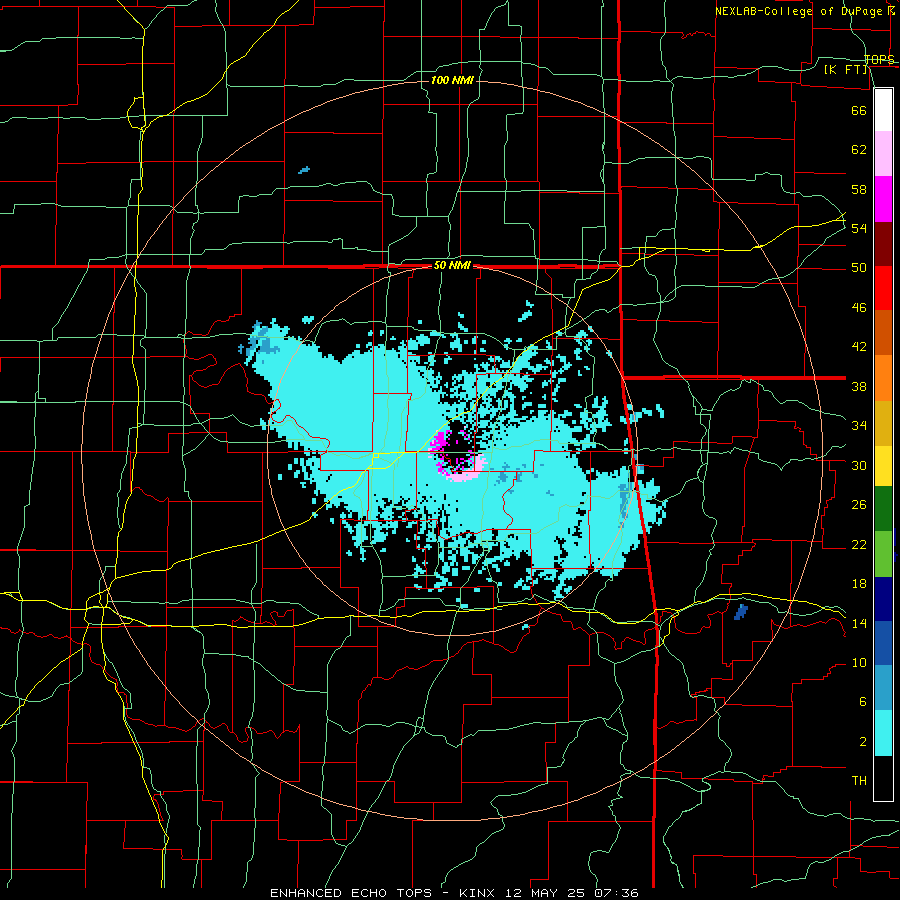Click the cyan legend color swatch
This screenshot has width=900, height=900.
tap(883, 733)
